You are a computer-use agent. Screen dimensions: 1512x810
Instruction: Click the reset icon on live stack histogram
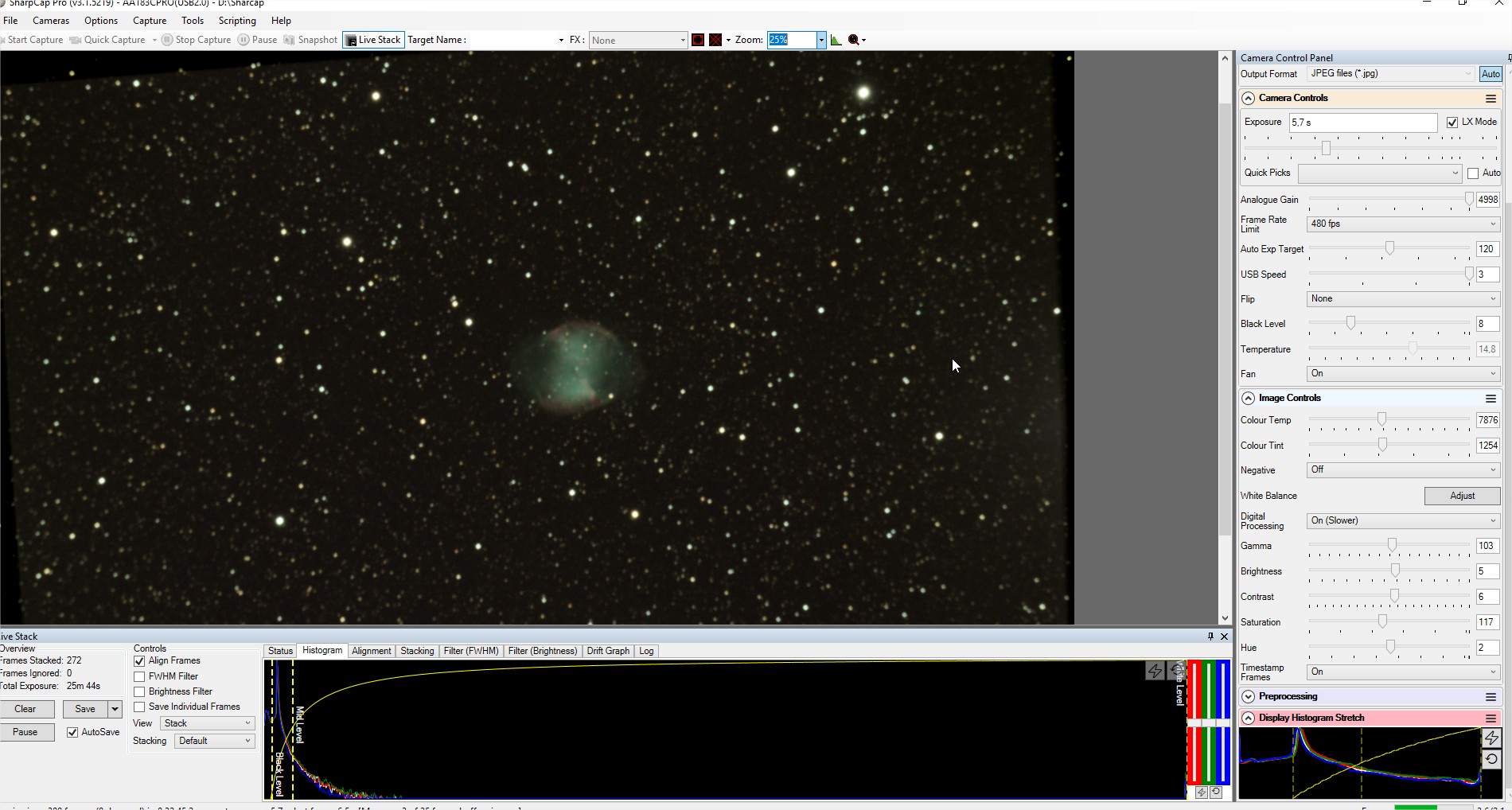click(x=1176, y=671)
